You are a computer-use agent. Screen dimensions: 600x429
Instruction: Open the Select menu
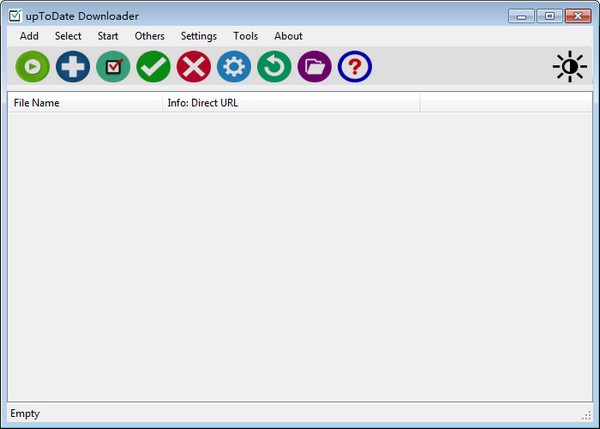click(x=68, y=36)
